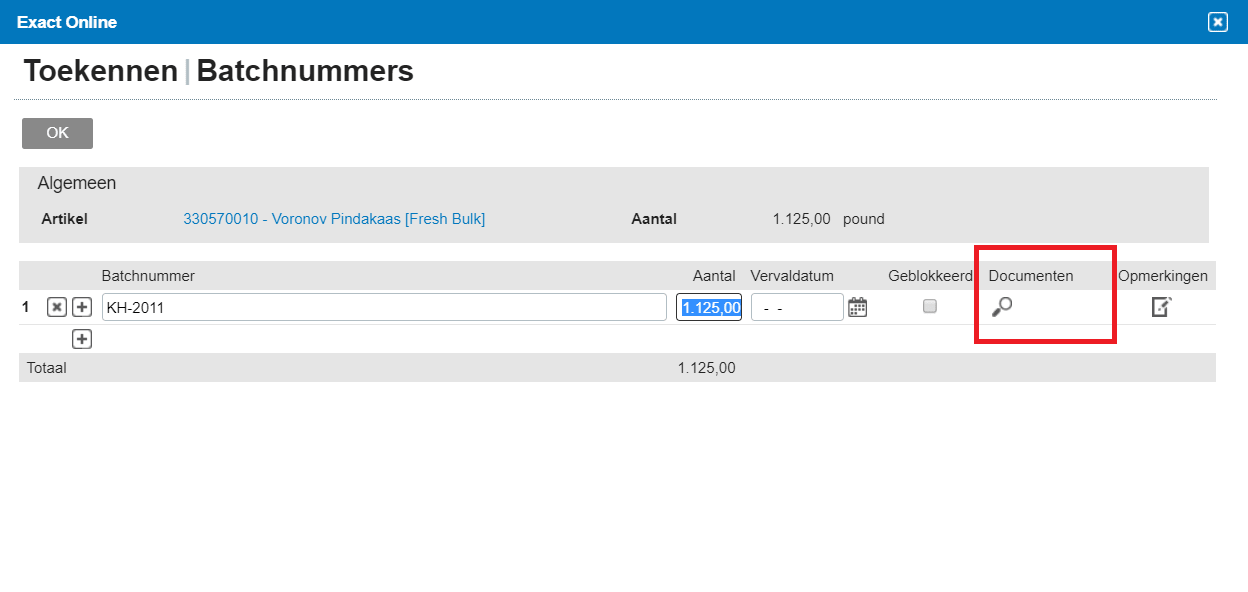Click the Algemeen section heading

pyautogui.click(x=77, y=183)
